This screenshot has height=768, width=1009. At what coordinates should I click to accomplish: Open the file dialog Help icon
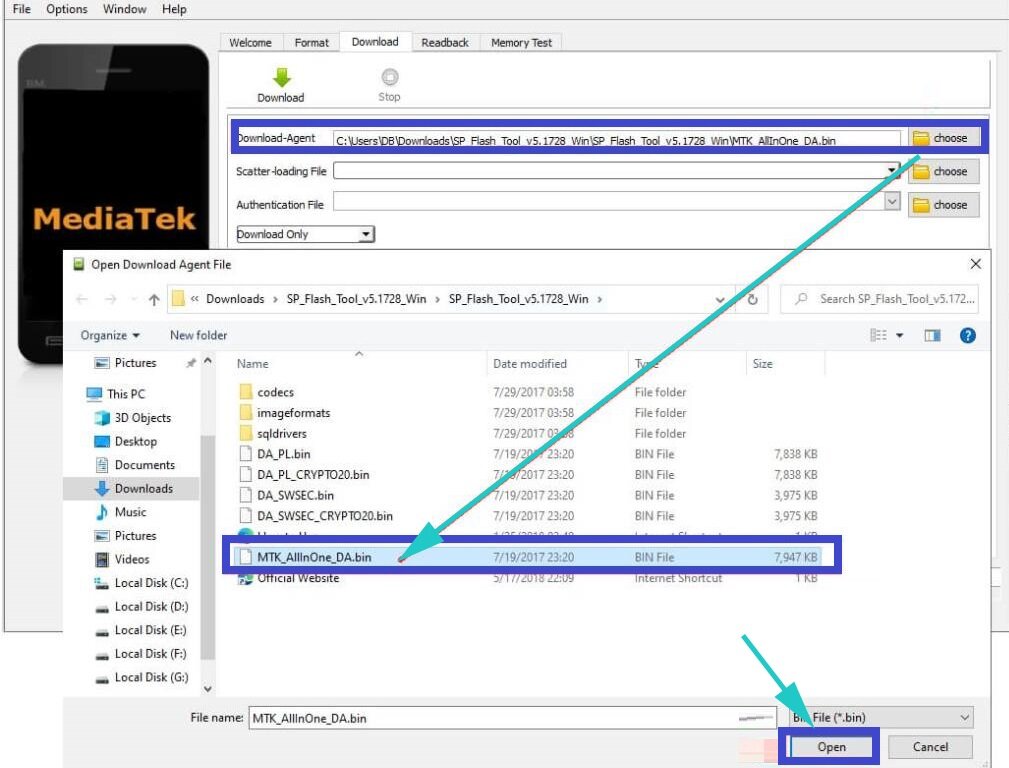(x=967, y=335)
